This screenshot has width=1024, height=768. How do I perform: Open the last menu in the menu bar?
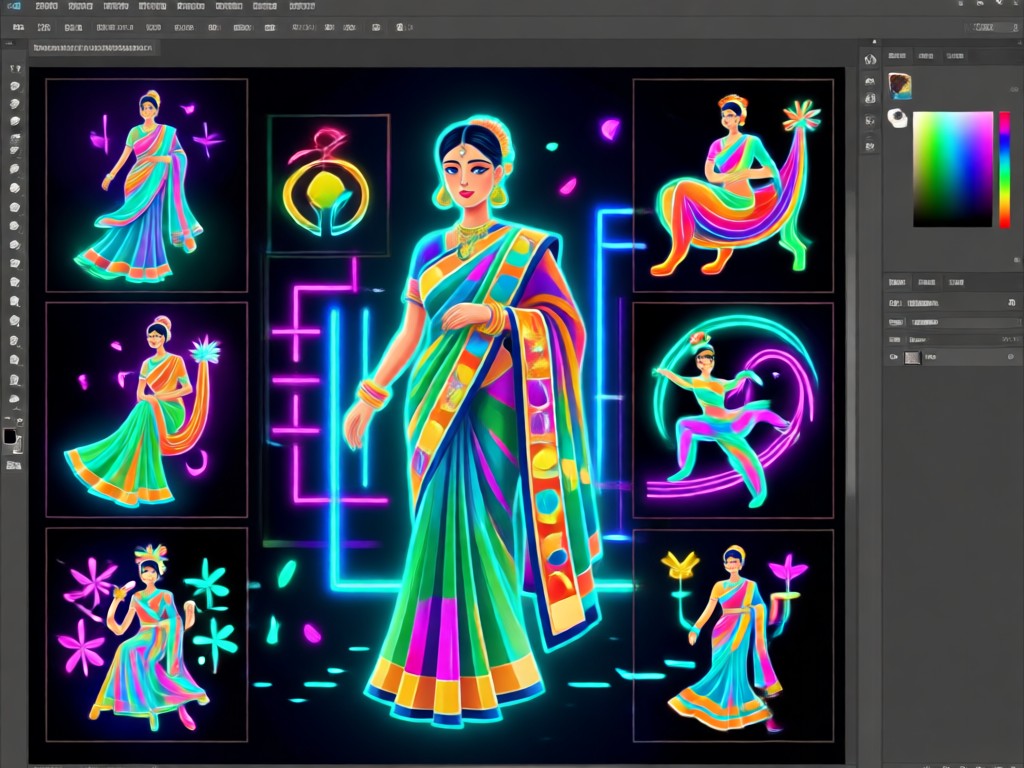tap(302, 6)
